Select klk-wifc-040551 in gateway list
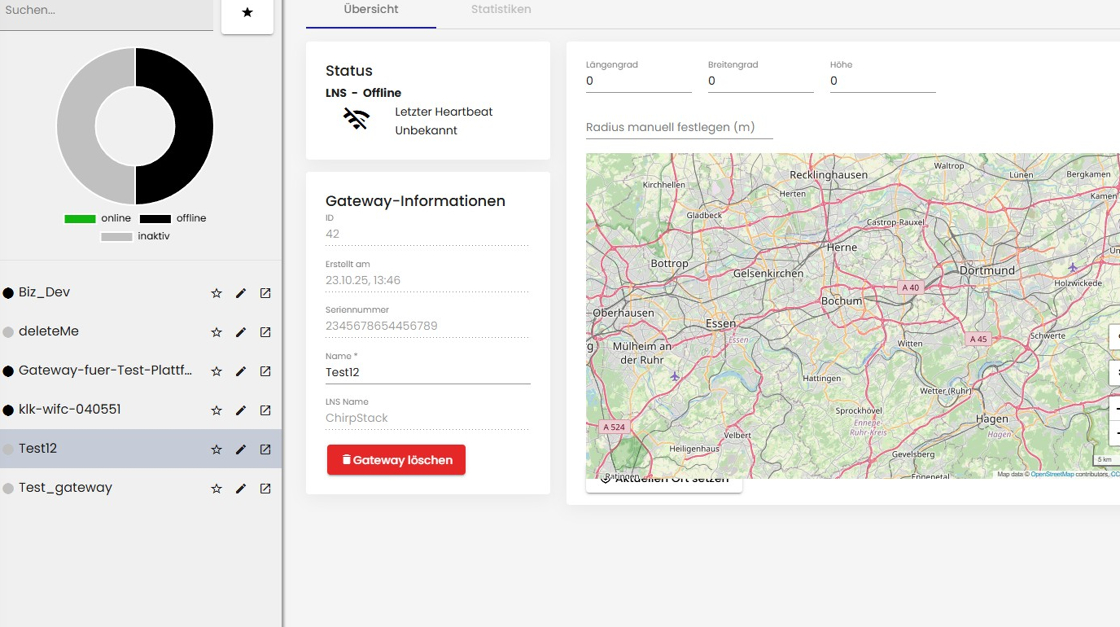 (70, 410)
